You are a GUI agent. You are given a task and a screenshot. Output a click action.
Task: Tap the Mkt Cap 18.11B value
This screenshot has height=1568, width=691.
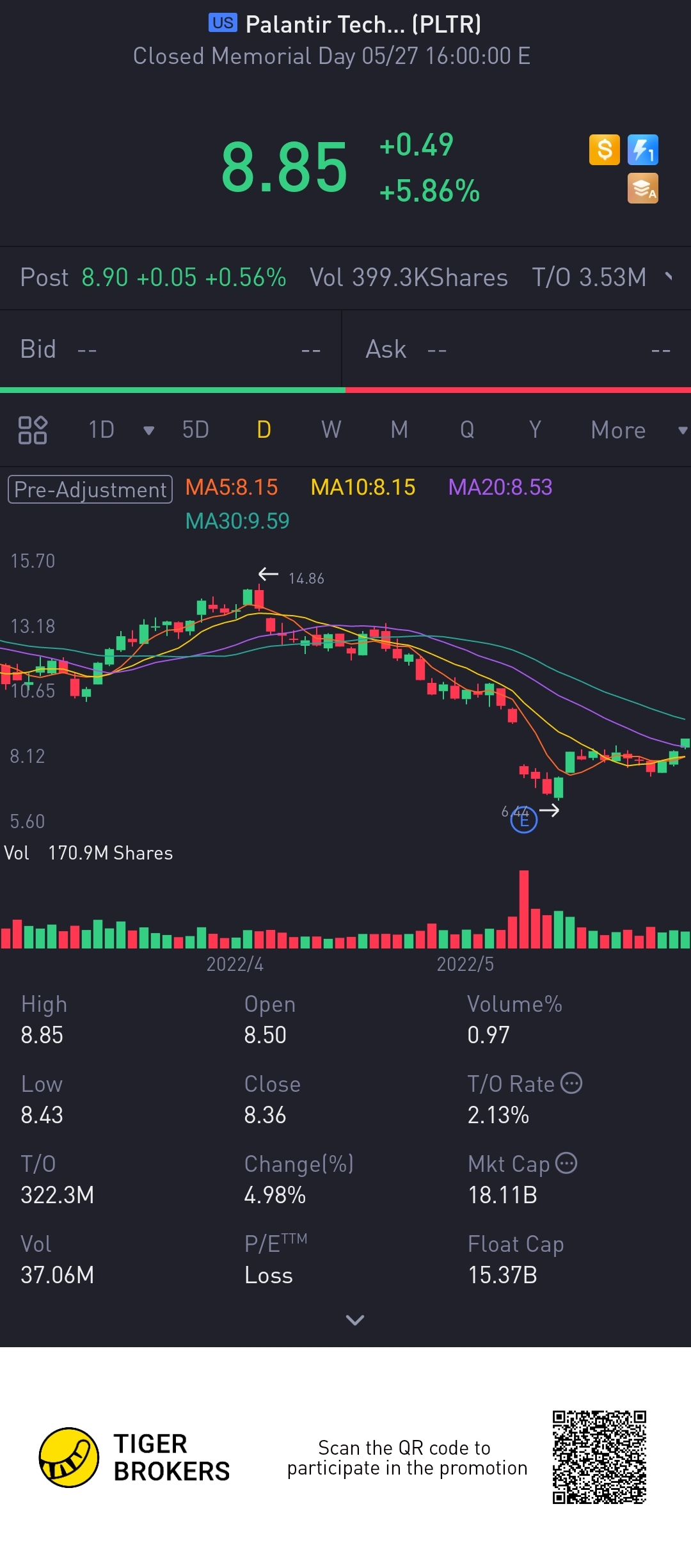point(502,1195)
